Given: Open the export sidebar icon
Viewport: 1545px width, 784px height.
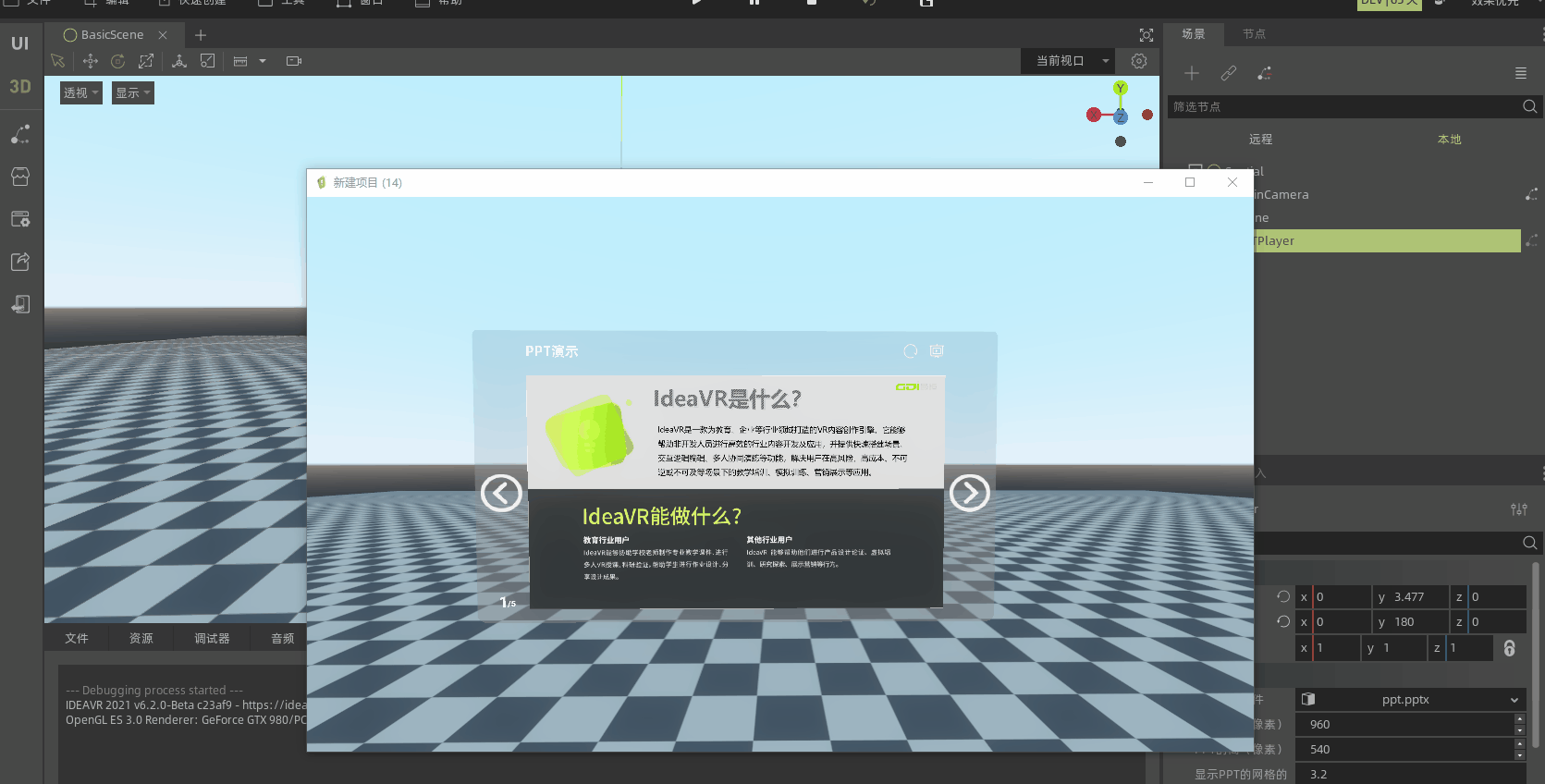Looking at the screenshot, I should click(20, 262).
